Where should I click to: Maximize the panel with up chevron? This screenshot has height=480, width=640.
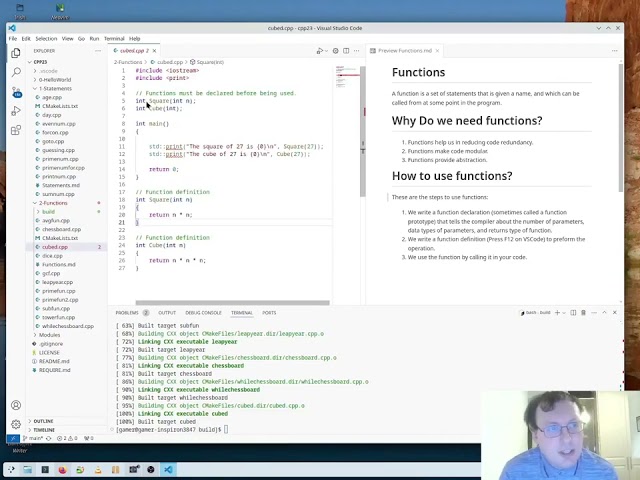click(x=604, y=313)
